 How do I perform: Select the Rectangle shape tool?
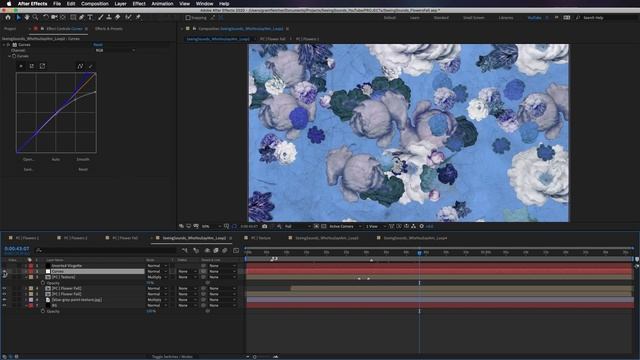(73, 18)
